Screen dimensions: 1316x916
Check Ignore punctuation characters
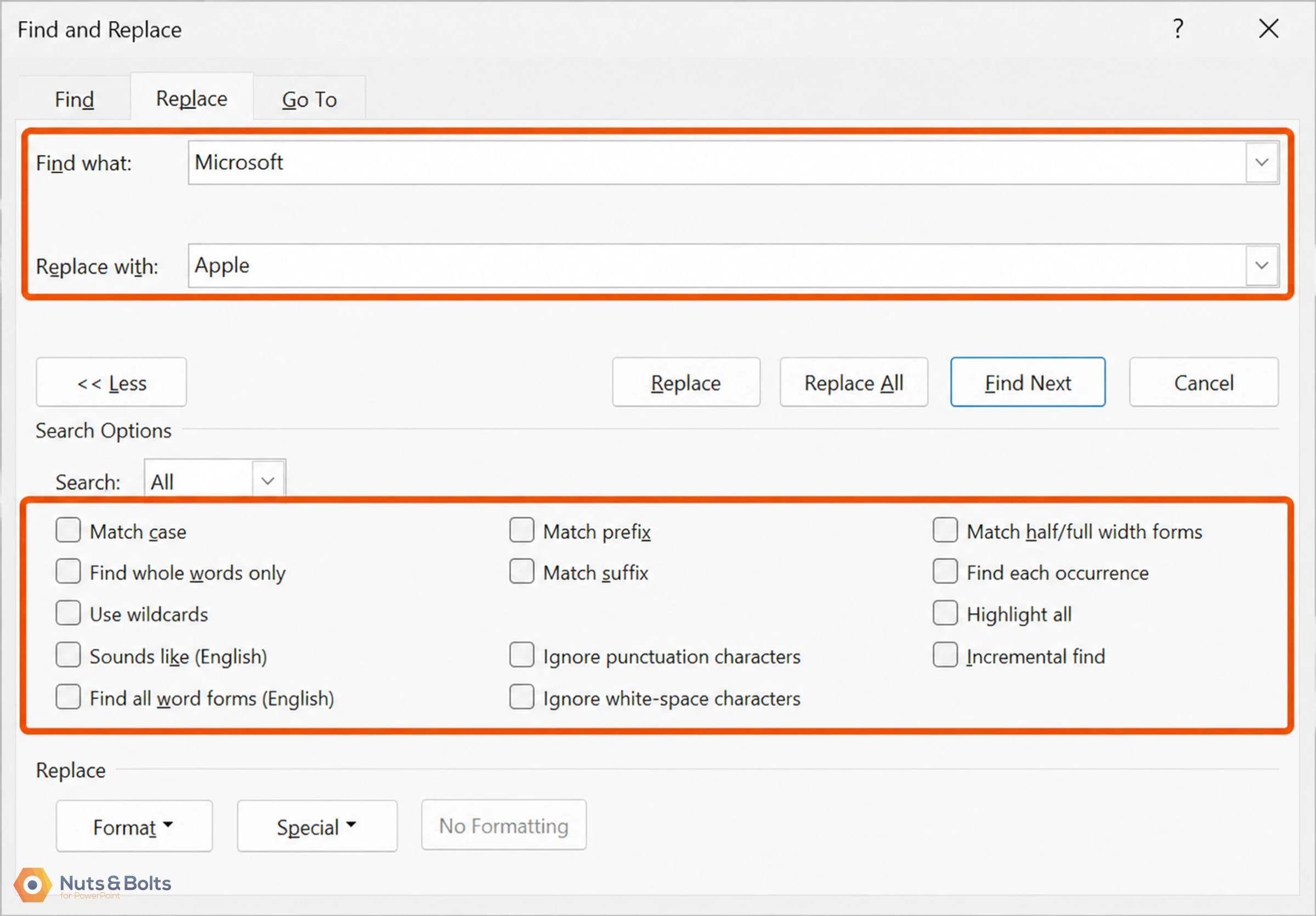click(x=521, y=654)
